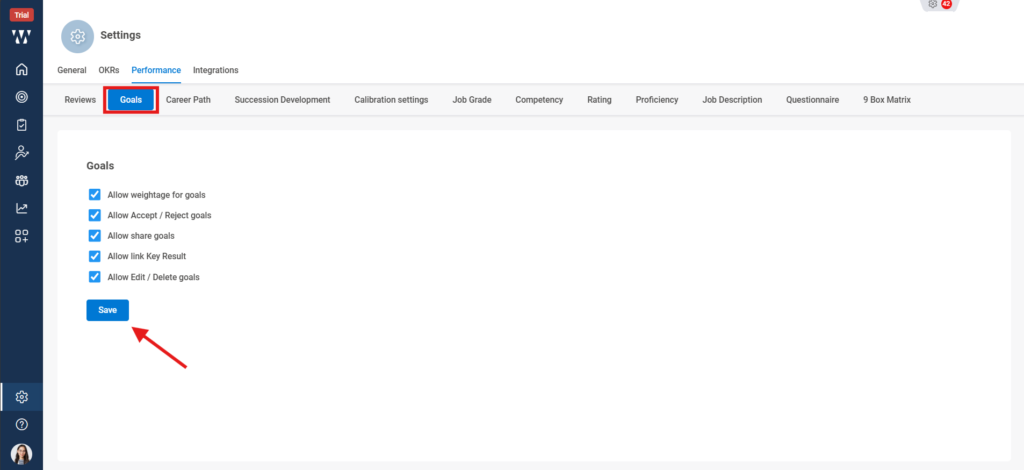The image size is (1024, 470).
Task: Open the performance person icon in sidebar
Action: click(22, 153)
